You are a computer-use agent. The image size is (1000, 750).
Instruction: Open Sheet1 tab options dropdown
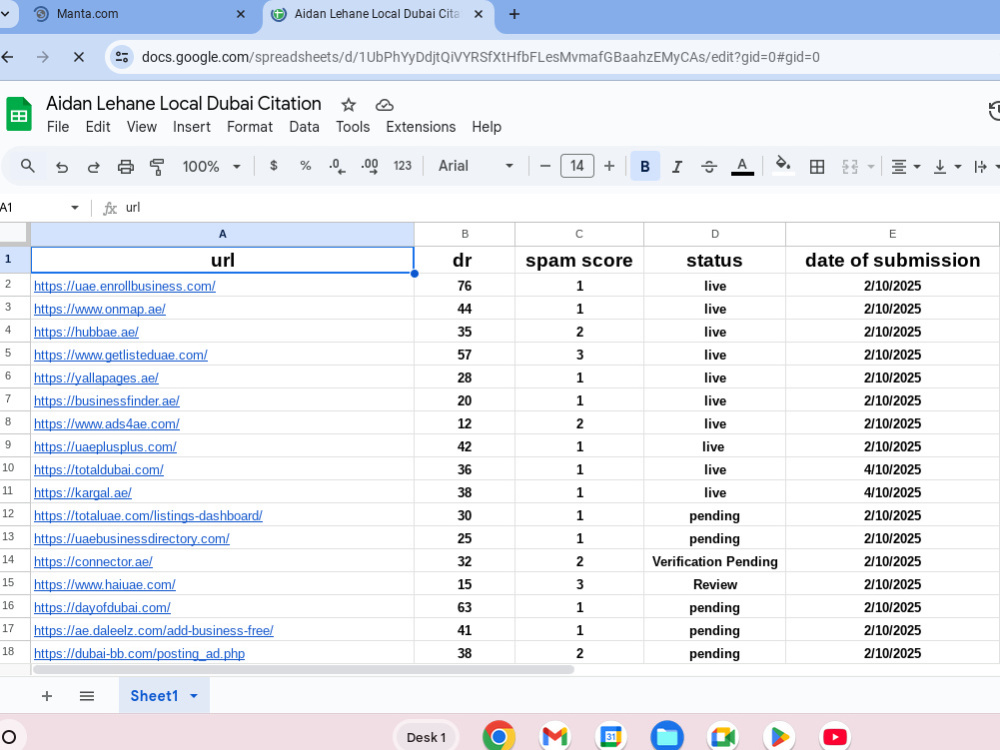click(x=194, y=696)
